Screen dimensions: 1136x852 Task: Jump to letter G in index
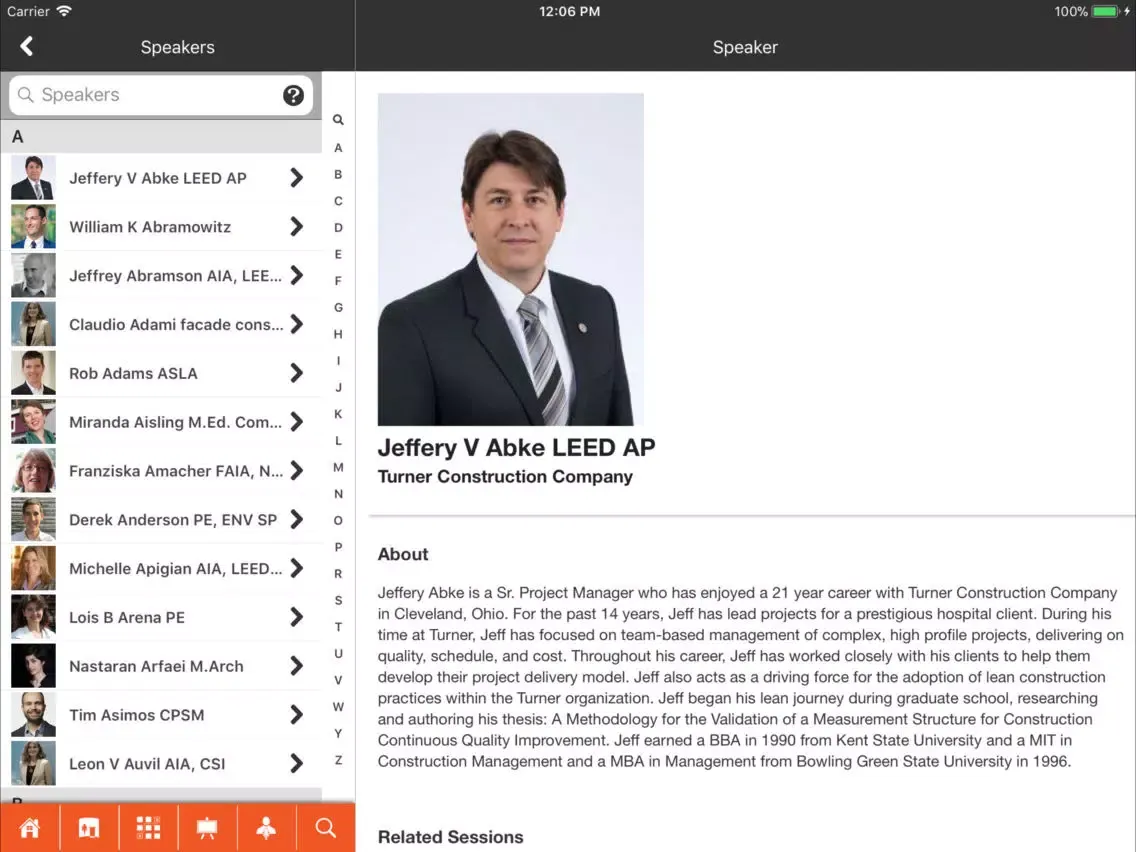[338, 307]
